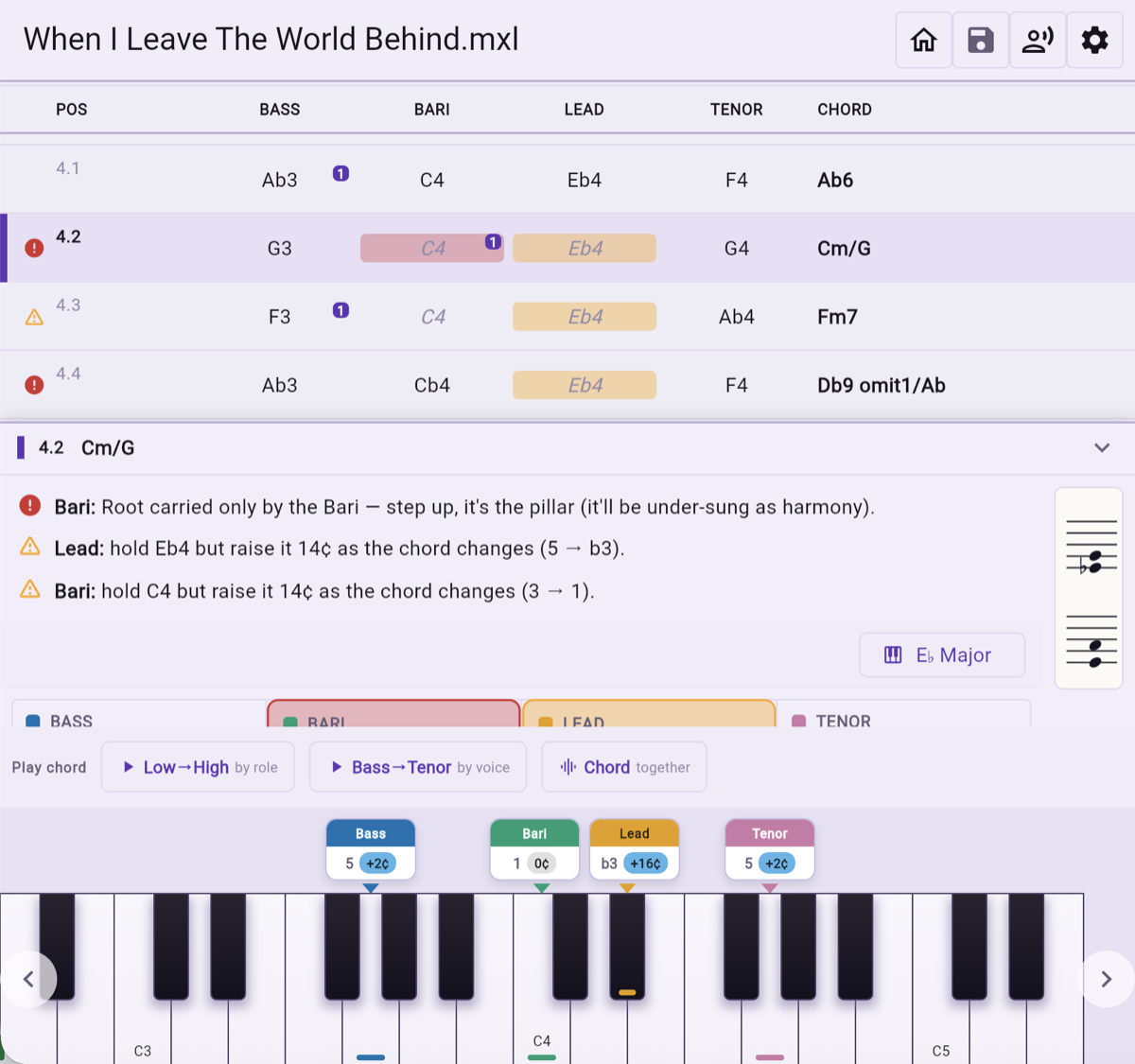Click the piano key labeled C5
1135x1064 pixels.
point(940,1031)
